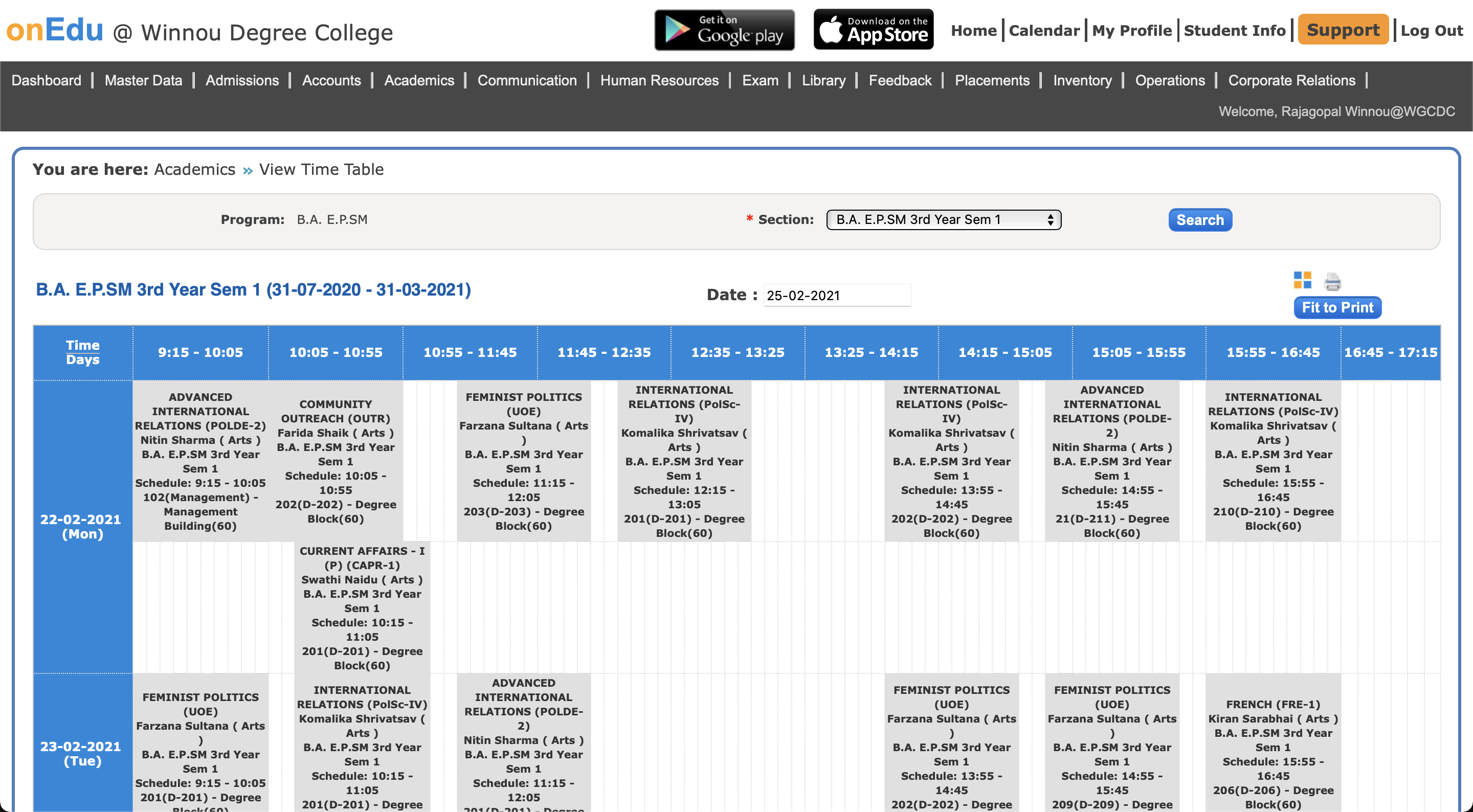Image resolution: width=1473 pixels, height=812 pixels.
Task: Click the onEdu logo
Action: tap(55, 30)
